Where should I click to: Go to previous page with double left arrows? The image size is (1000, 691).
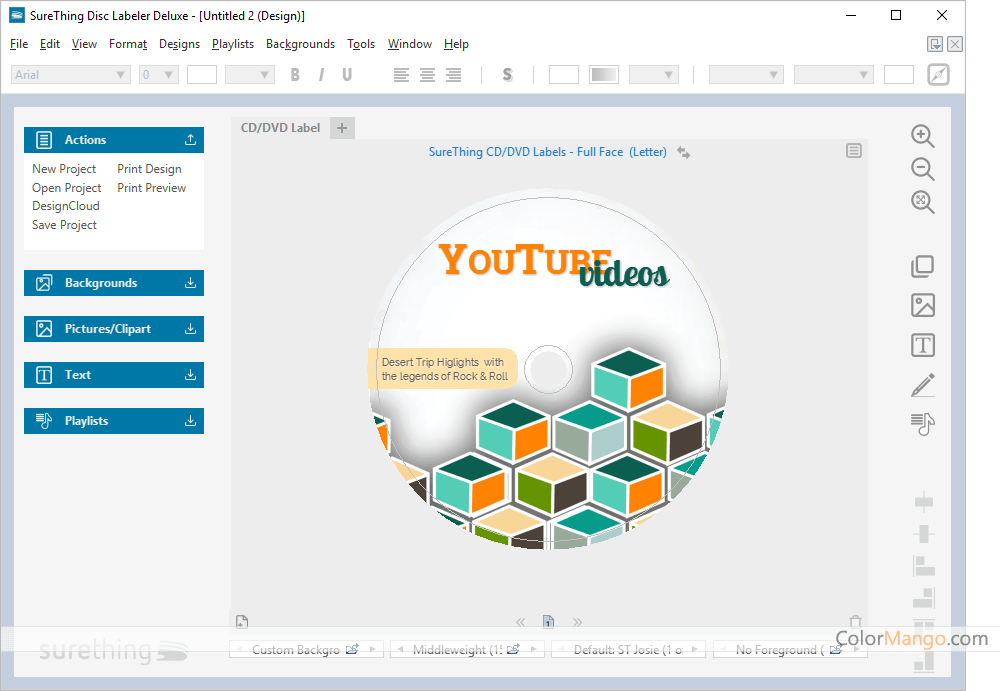click(520, 622)
